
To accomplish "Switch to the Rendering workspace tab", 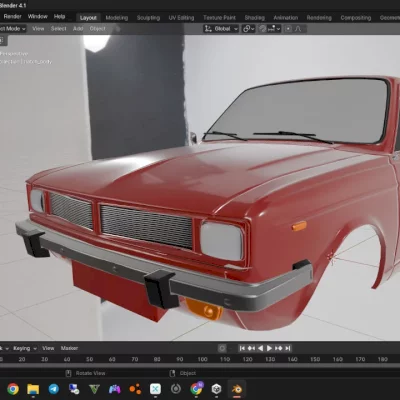I will click(x=319, y=18).
